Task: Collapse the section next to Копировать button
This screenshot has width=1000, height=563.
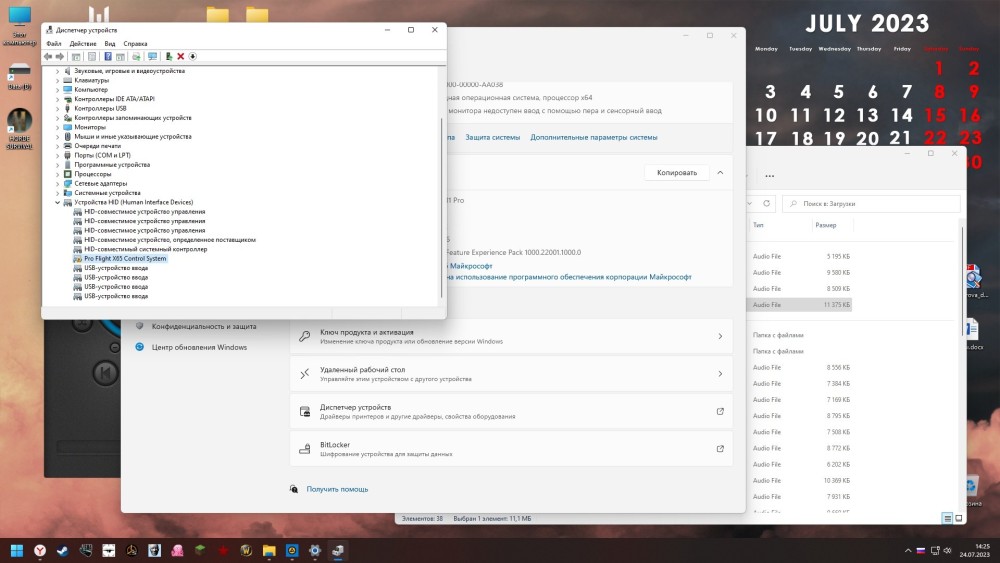Action: (x=720, y=172)
